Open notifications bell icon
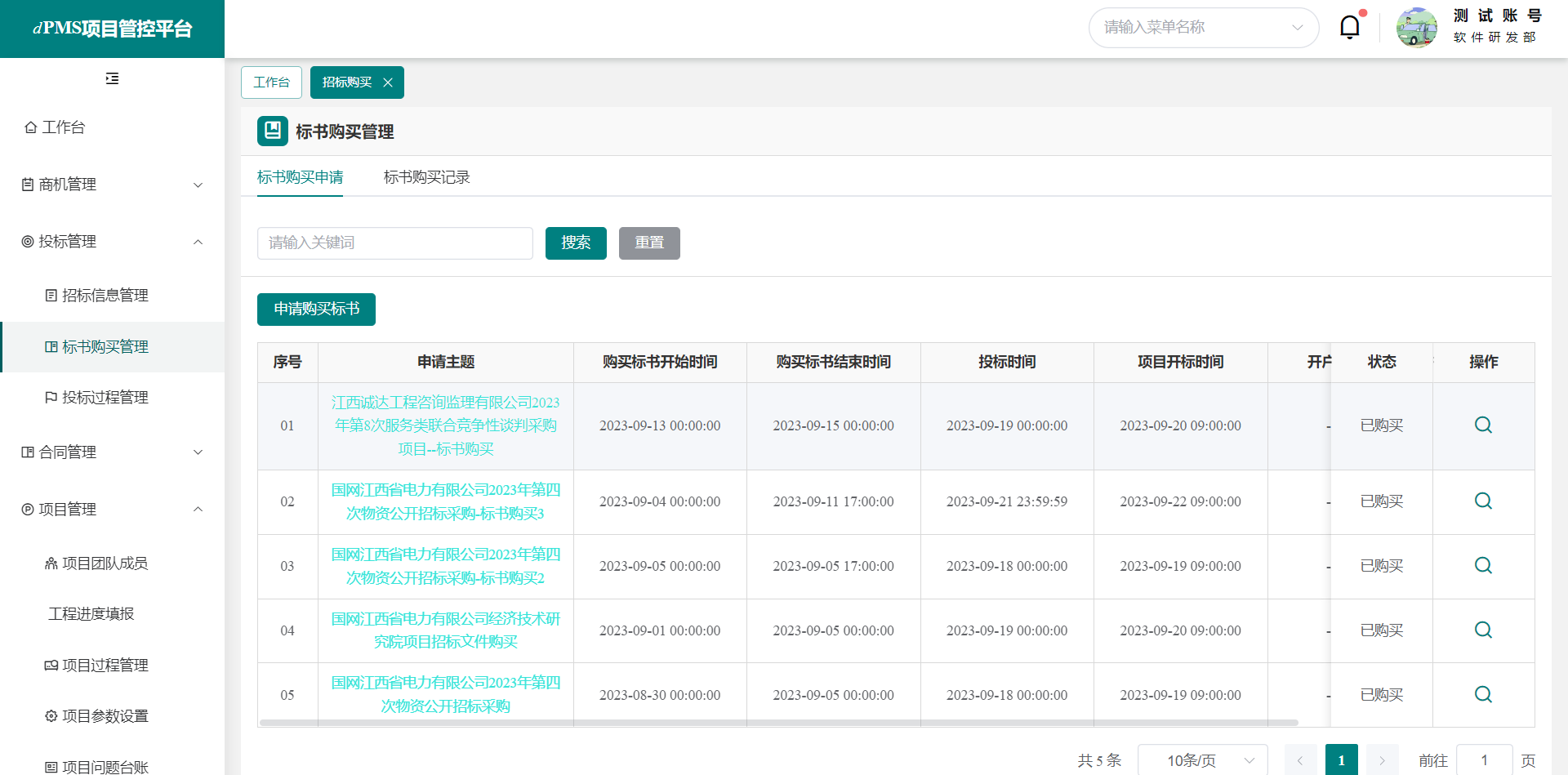 point(1350,27)
